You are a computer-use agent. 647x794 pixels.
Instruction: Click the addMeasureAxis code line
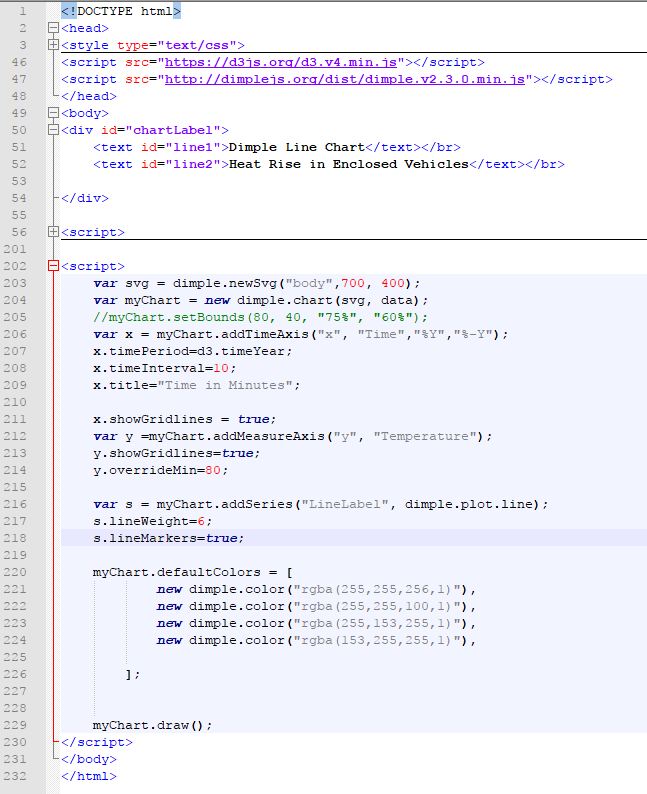pyautogui.click(x=293, y=436)
